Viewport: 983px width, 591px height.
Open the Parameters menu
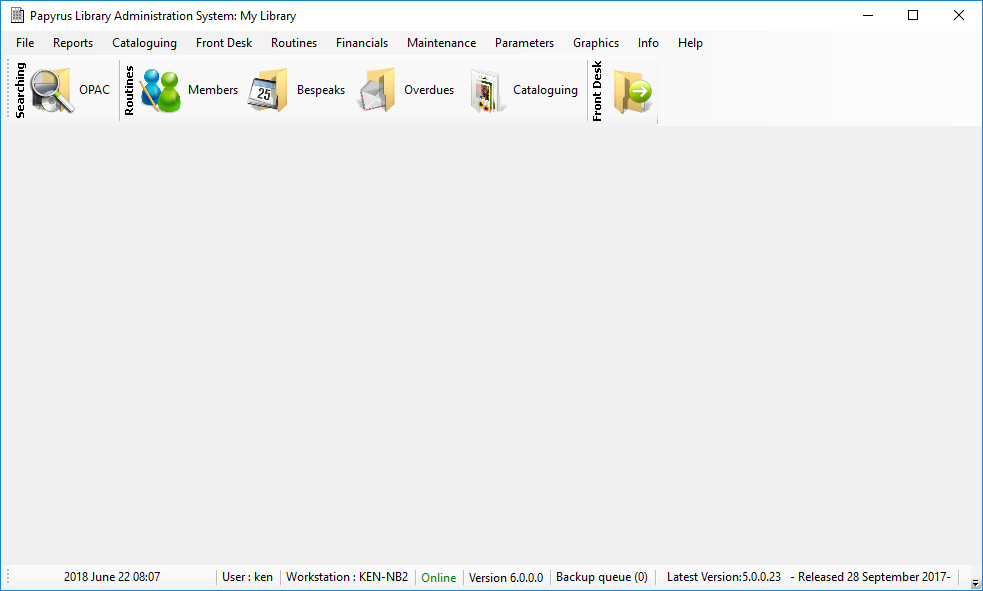pyautogui.click(x=524, y=43)
